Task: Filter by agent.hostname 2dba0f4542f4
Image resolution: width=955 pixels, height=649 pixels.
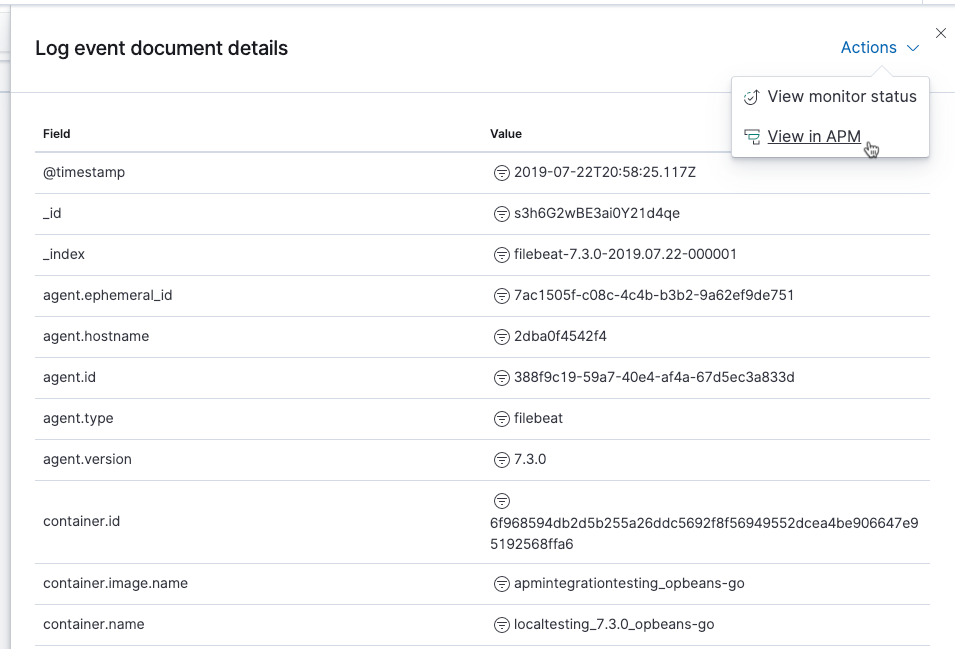Action: (501, 337)
